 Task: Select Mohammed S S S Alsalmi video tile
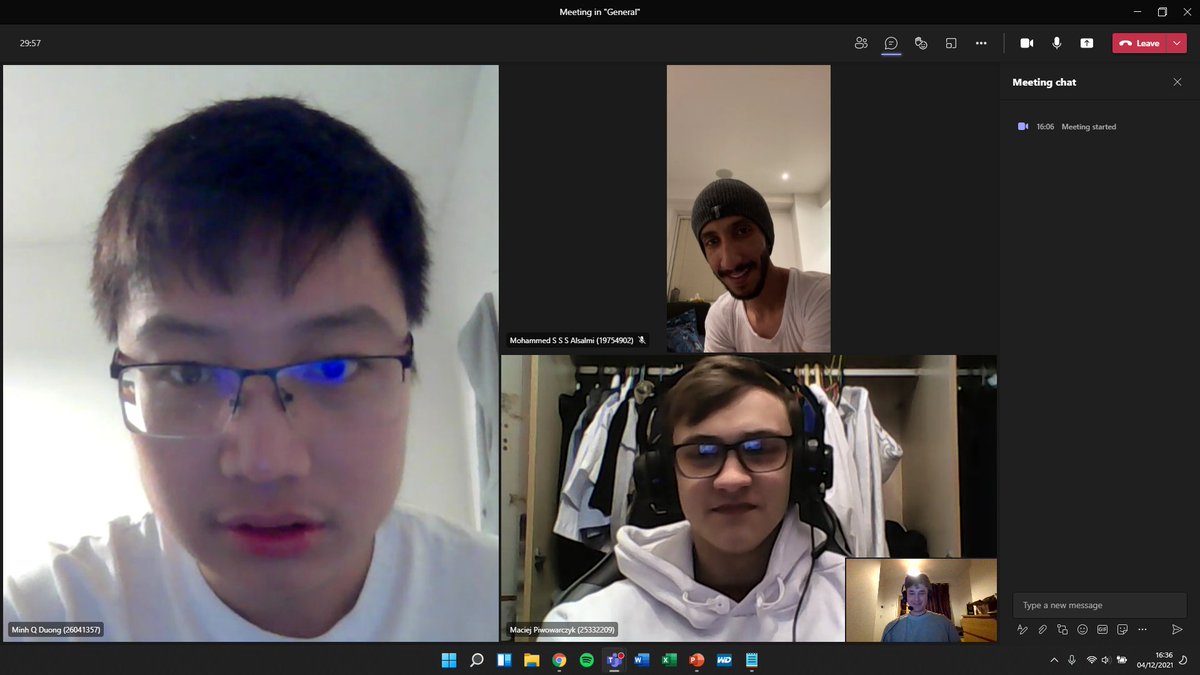pyautogui.click(x=748, y=208)
